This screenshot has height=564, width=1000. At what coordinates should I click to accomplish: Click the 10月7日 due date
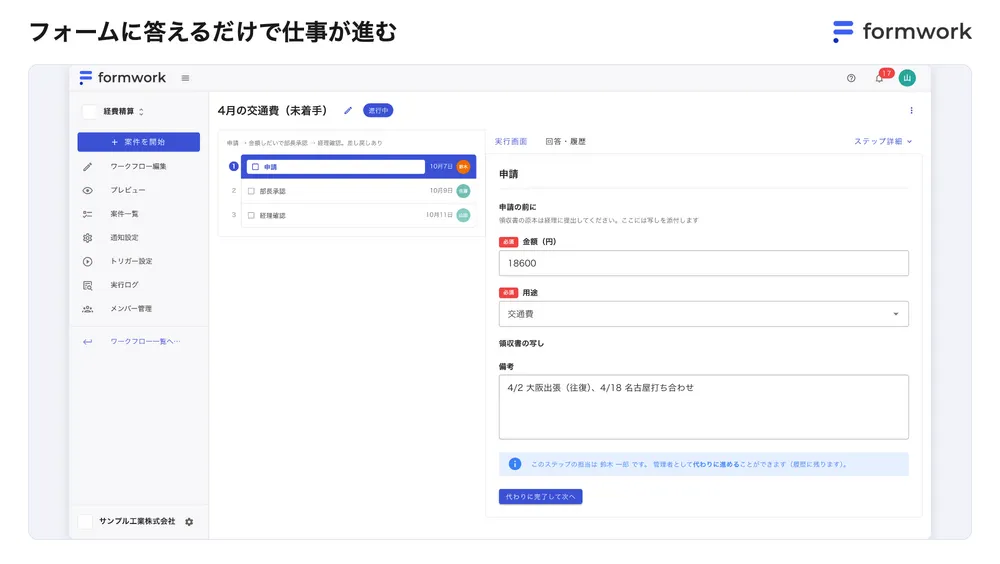coord(441,167)
